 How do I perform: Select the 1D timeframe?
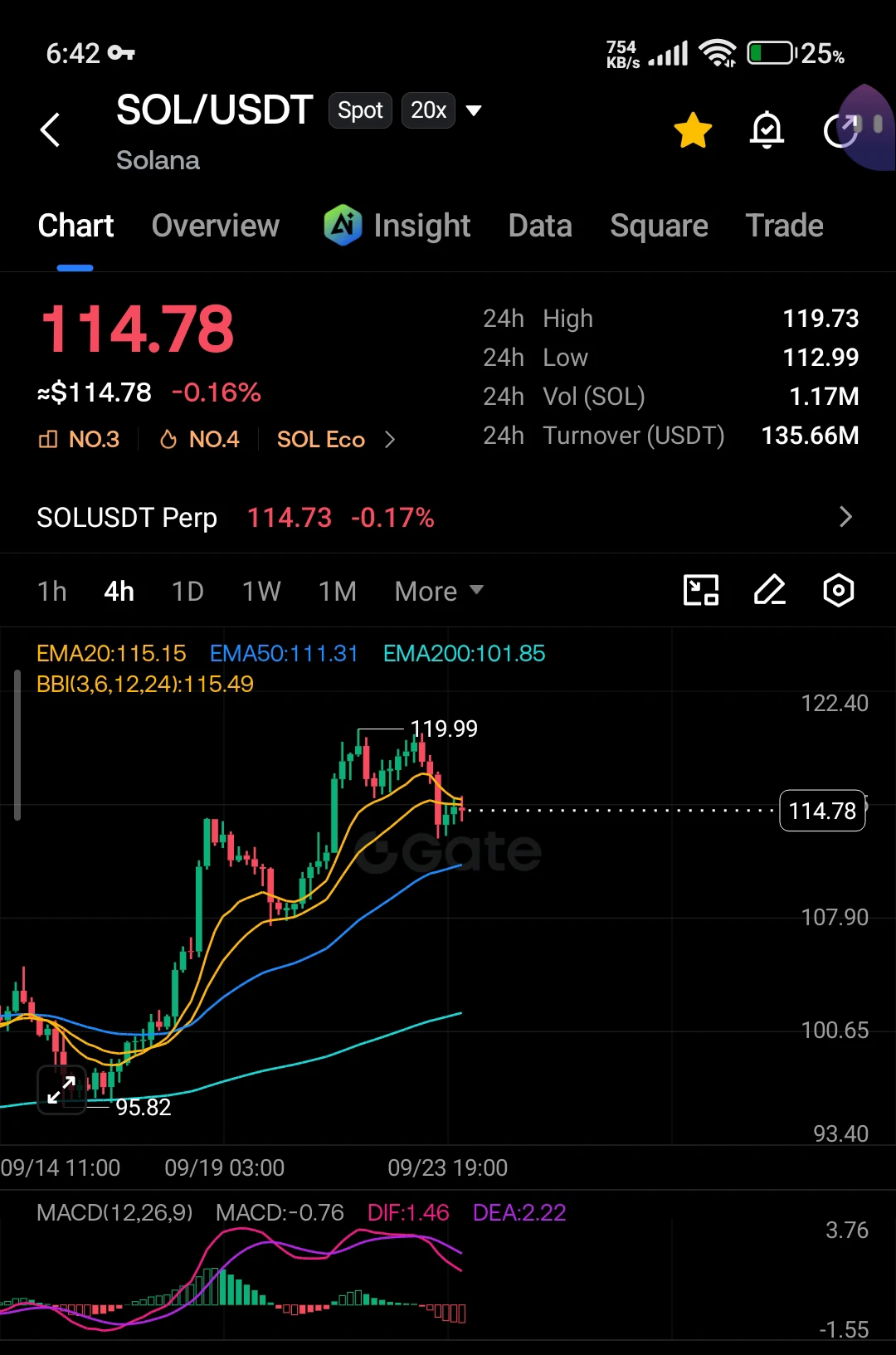(187, 591)
